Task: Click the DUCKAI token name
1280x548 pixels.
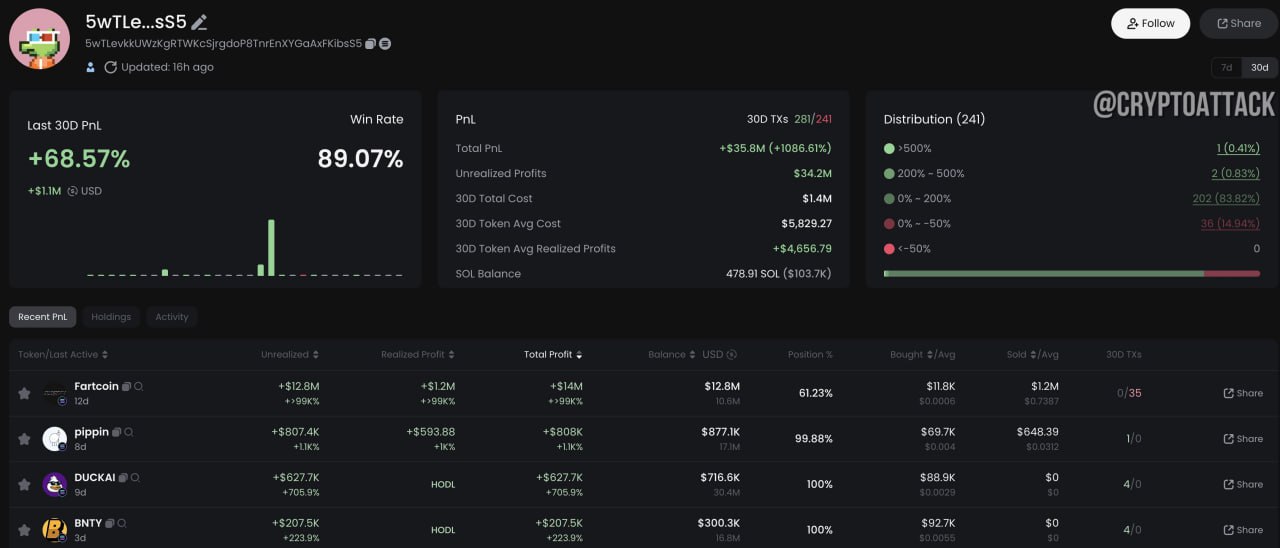Action: [x=95, y=478]
